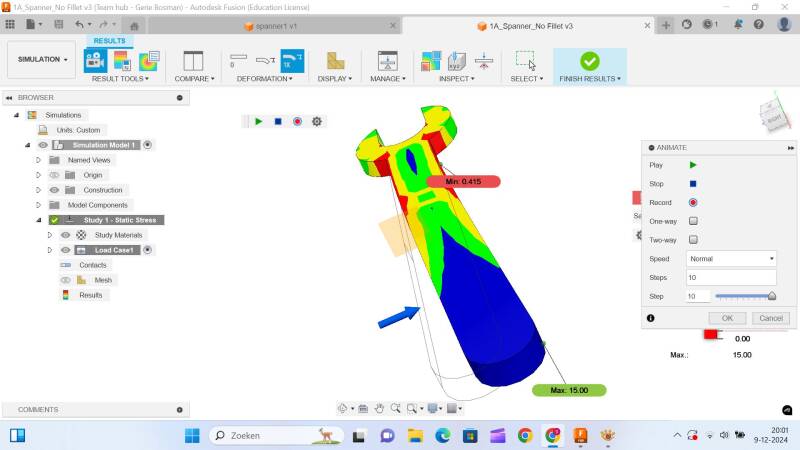The image size is (800, 450).
Task: Open the Help question mark icon
Action: (759, 24)
